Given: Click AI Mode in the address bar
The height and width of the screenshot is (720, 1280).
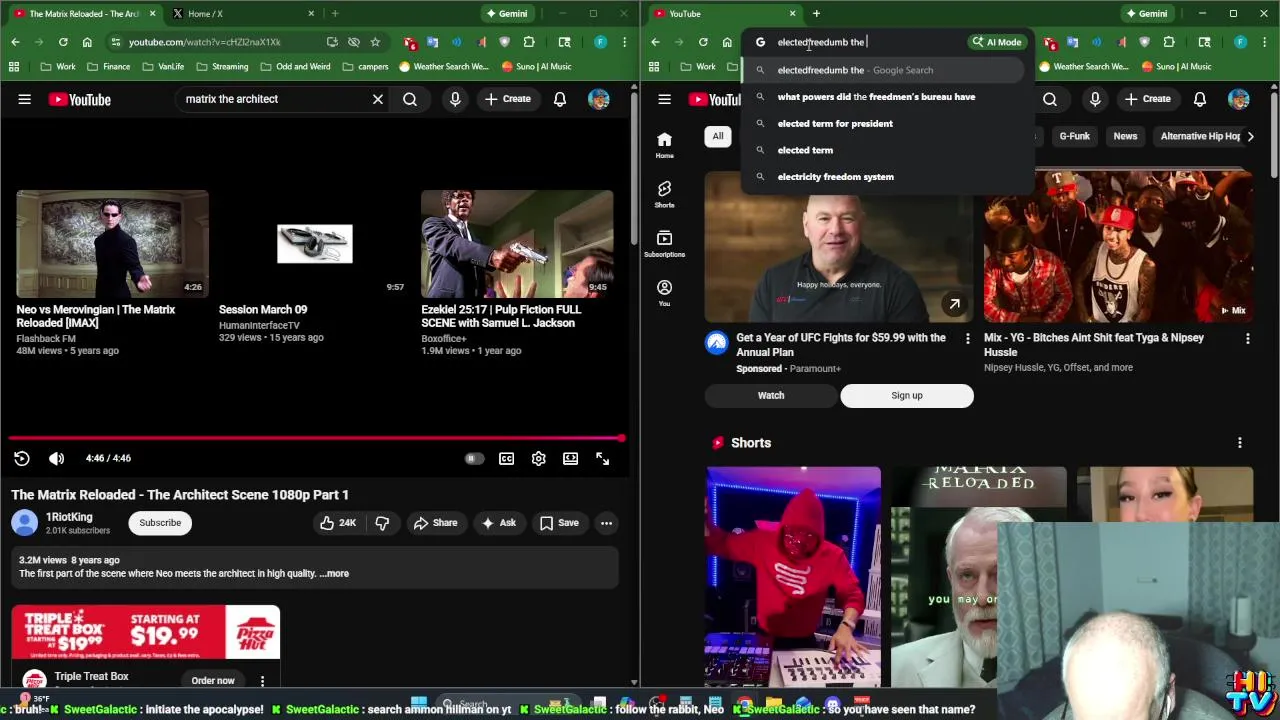Looking at the screenshot, I should tap(996, 42).
